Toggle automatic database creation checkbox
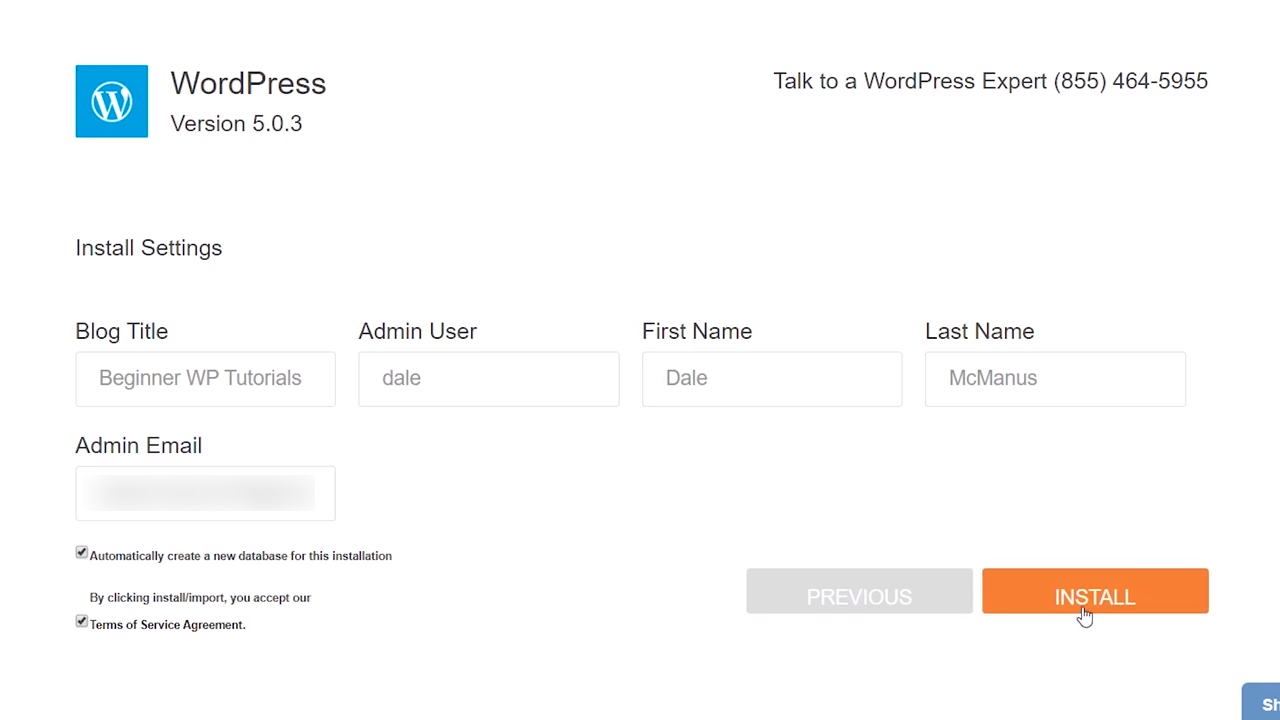 (x=82, y=553)
